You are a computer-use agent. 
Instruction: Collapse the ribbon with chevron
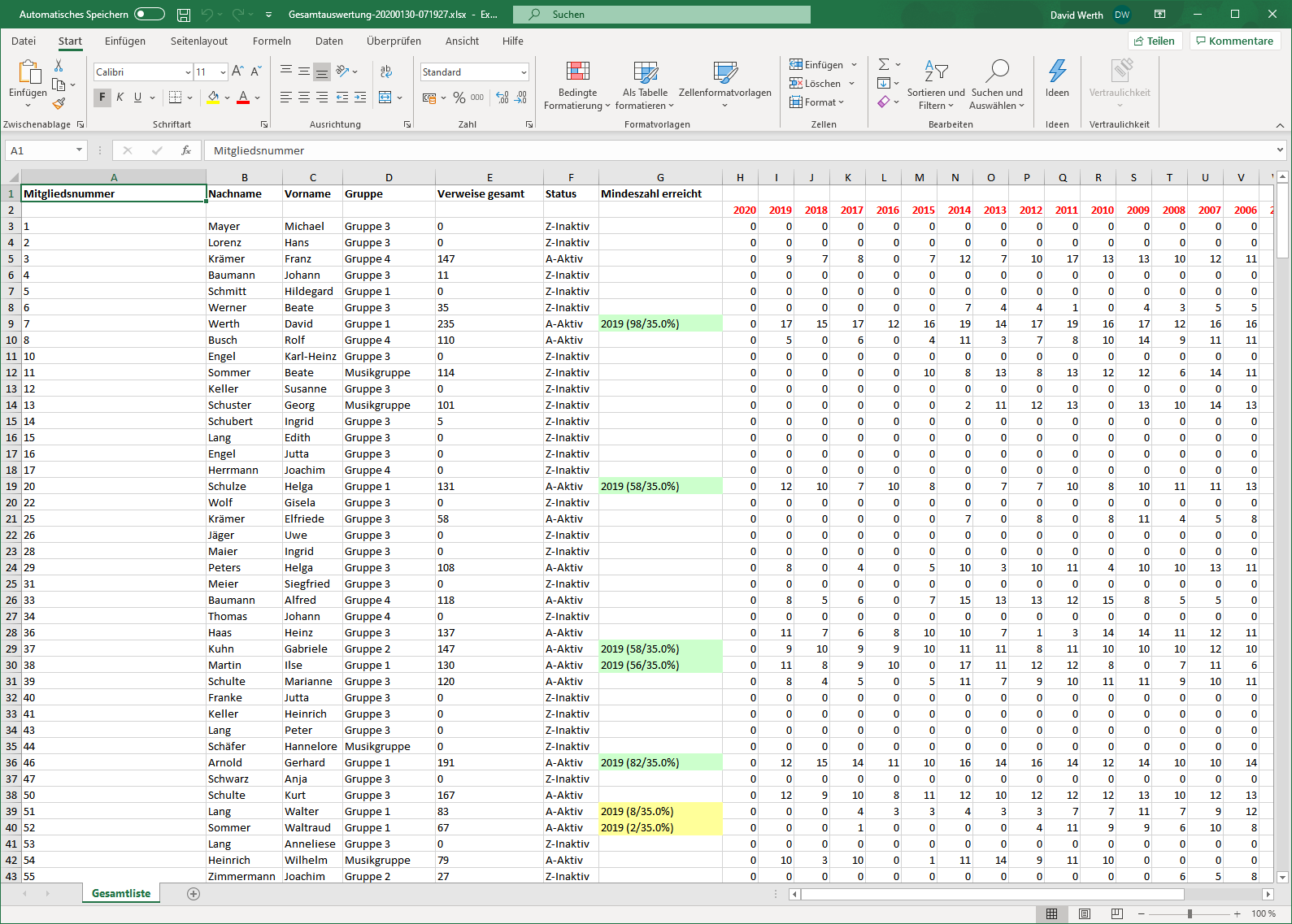click(x=1280, y=125)
